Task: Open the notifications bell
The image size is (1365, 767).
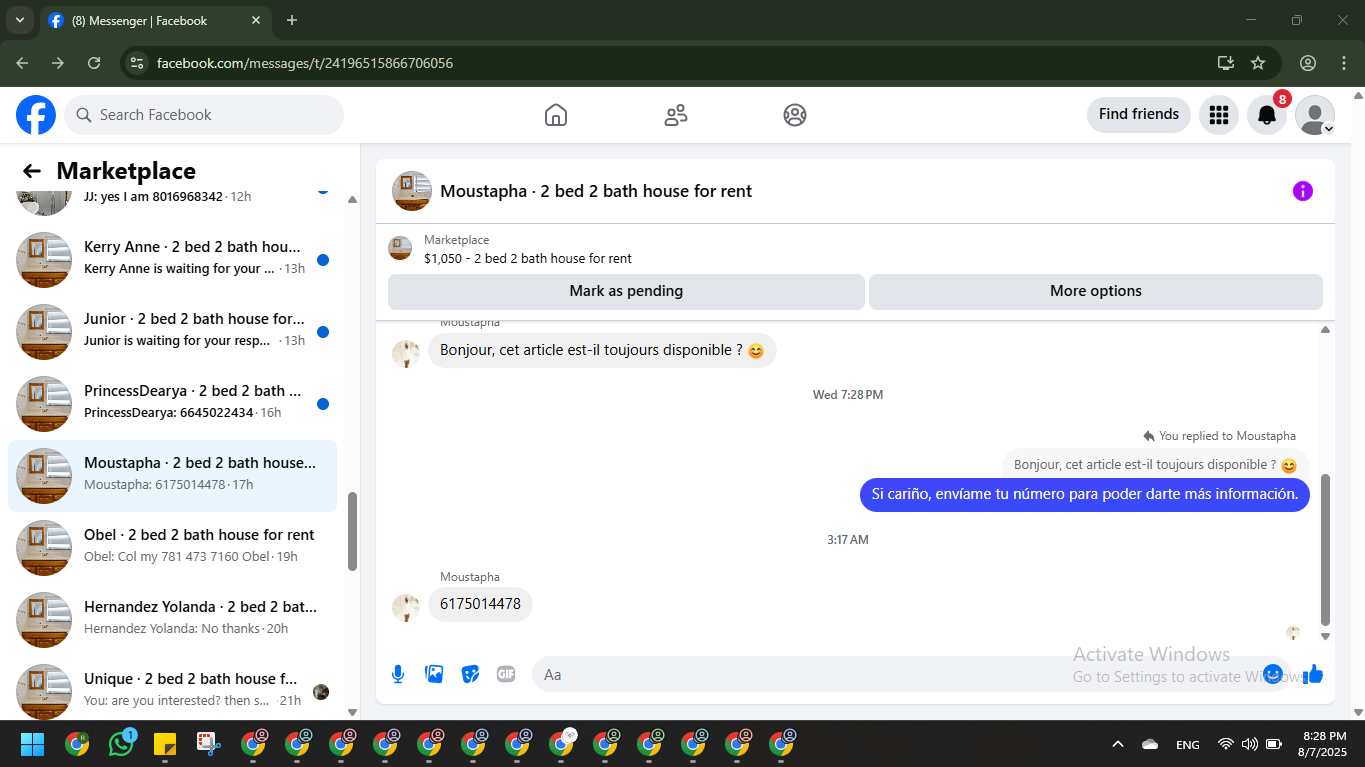Action: pos(1267,115)
